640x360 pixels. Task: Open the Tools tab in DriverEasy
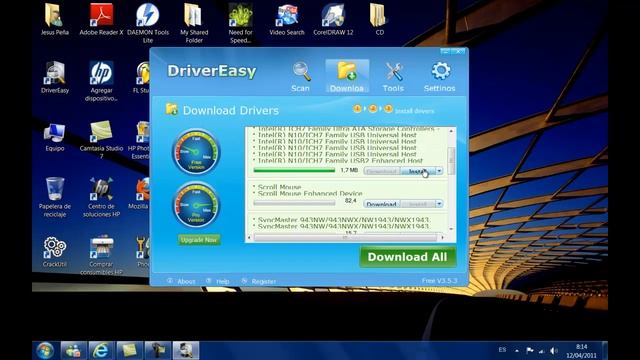point(393,76)
